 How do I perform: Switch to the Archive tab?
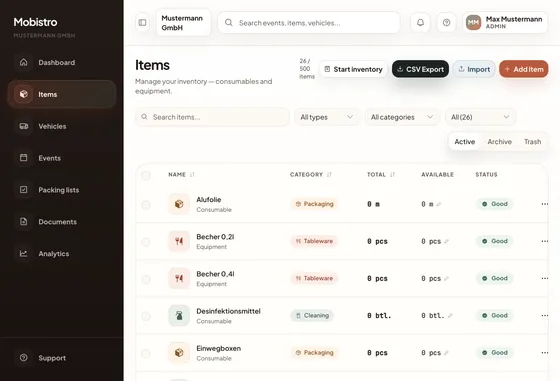click(500, 142)
